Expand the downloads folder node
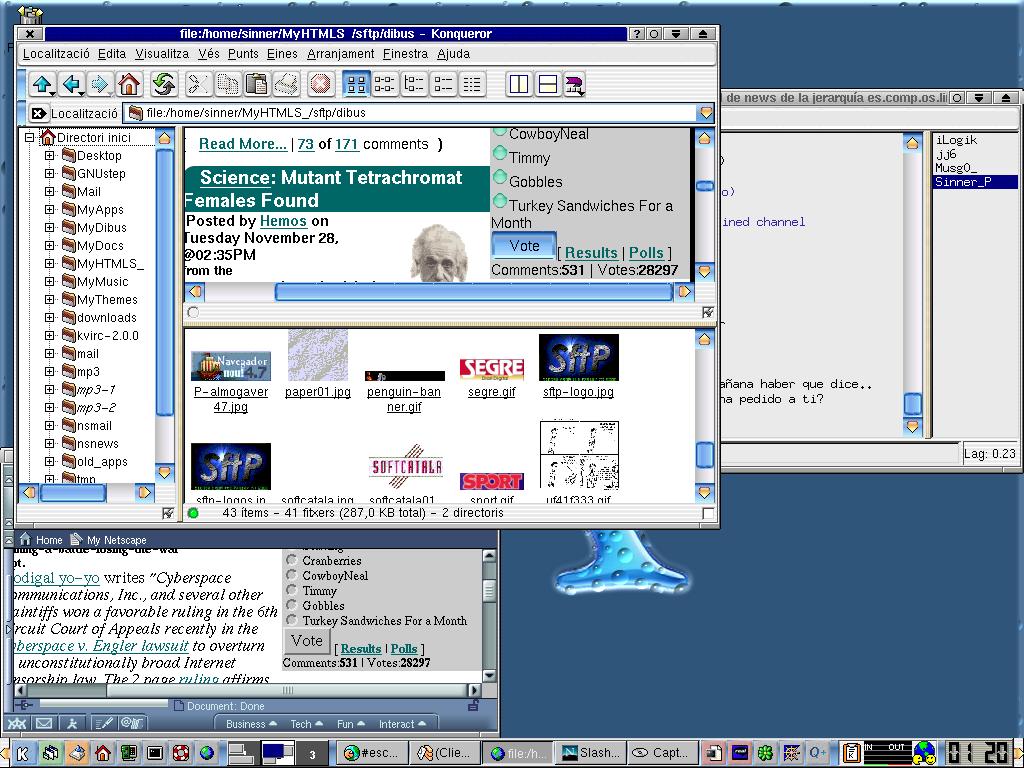 tap(50, 317)
